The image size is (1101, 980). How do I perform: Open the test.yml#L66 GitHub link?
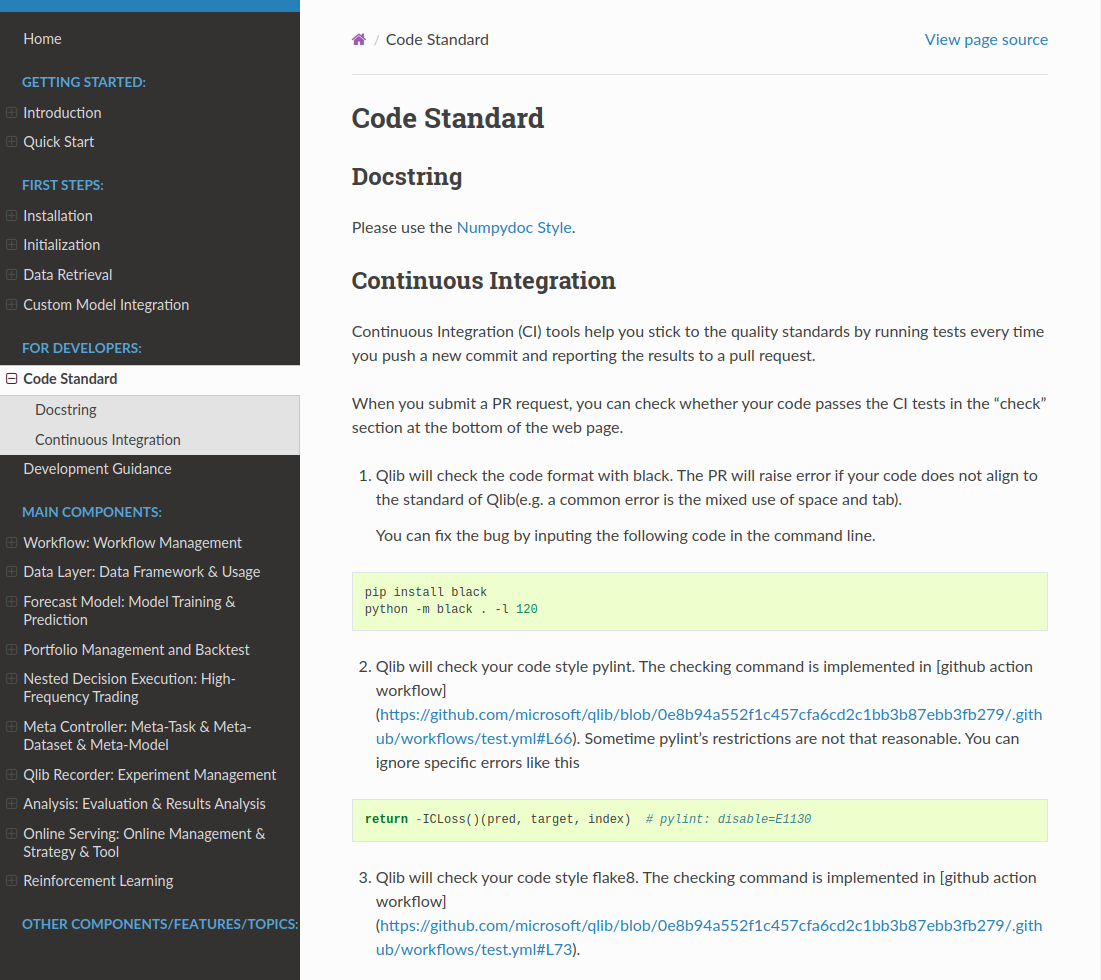tap(709, 727)
